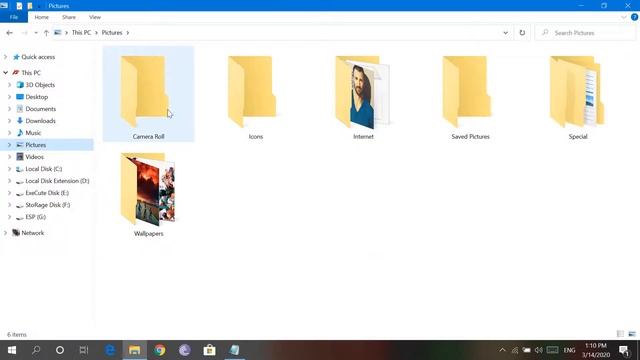Viewport: 640px width, 360px height.
Task: Click the Back navigation arrow
Action: 9,33
